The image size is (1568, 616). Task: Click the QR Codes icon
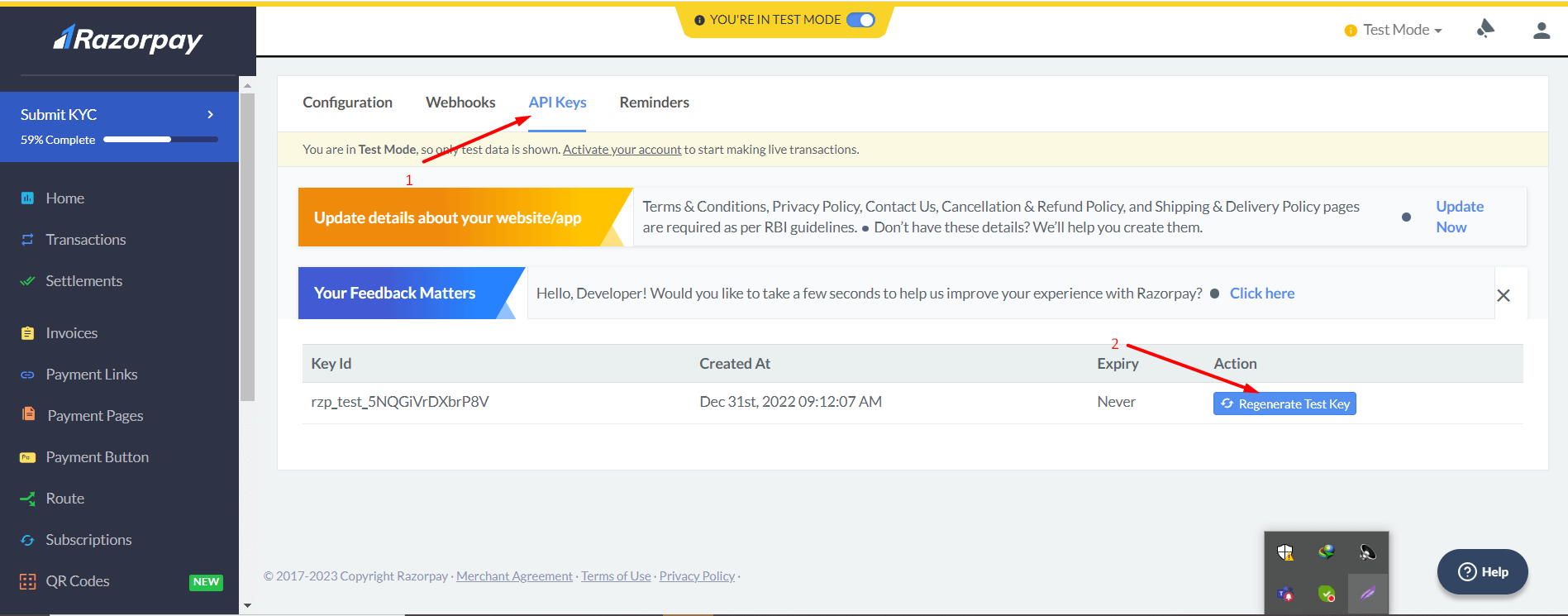click(x=27, y=581)
